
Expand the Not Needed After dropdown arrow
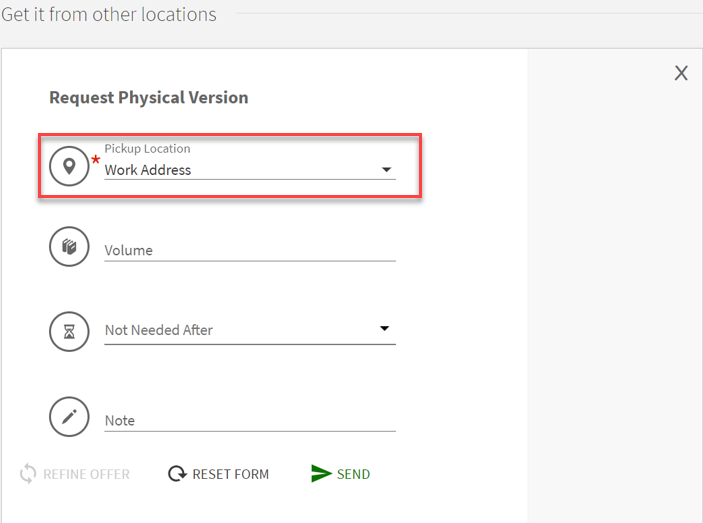point(385,328)
